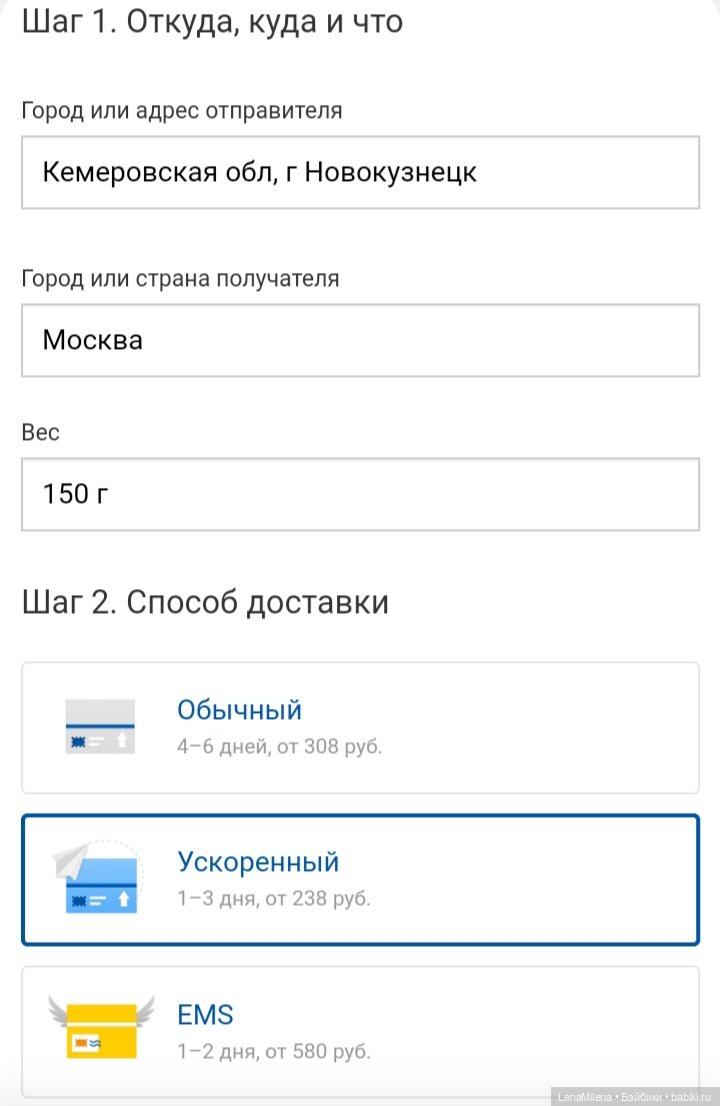The image size is (720, 1106).
Task: Click the blue paper-plane envelope Ускоренный icon
Action: 98,880
